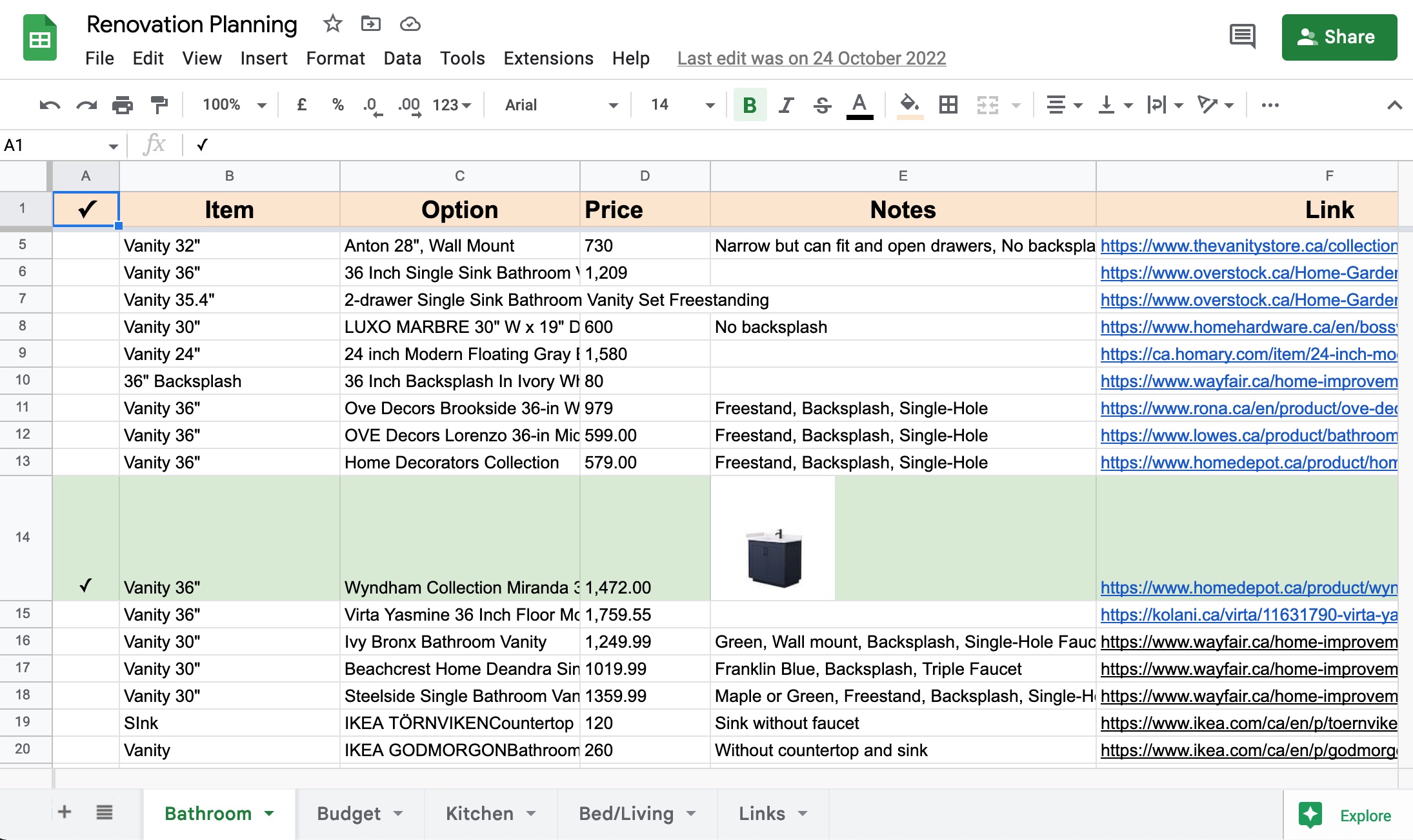This screenshot has width=1413, height=840.
Task: Click the Borders icon
Action: tap(948, 105)
